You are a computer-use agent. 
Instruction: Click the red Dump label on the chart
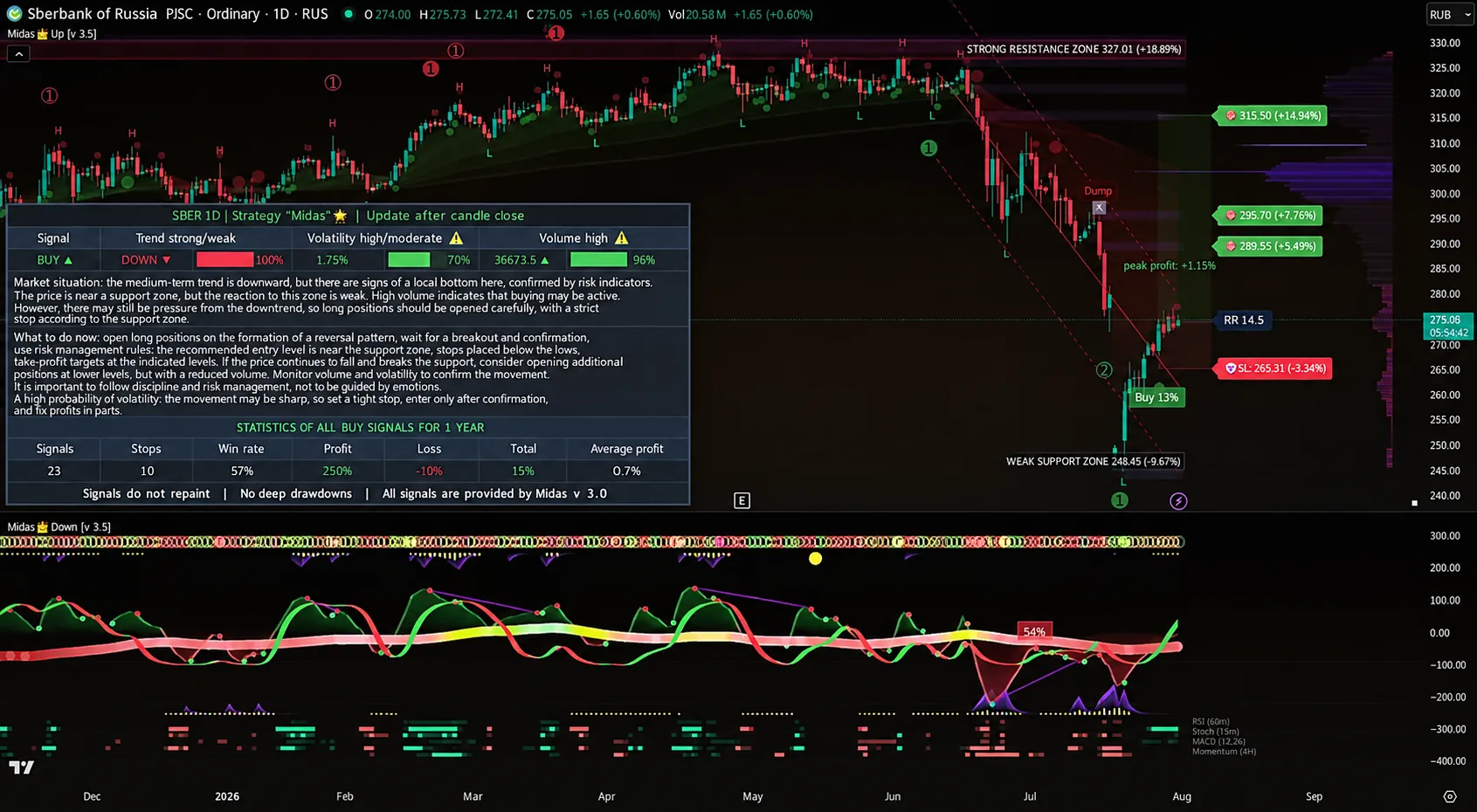click(x=1098, y=190)
